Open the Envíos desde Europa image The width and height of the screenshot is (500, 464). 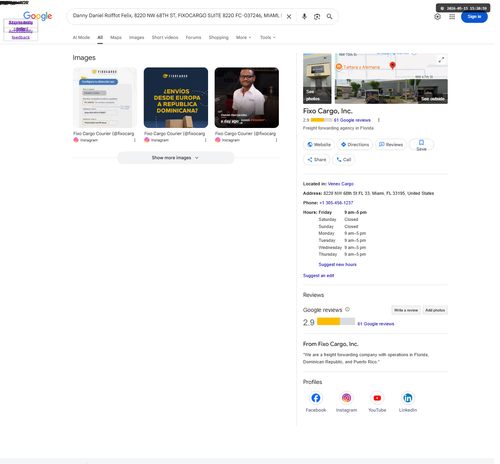click(x=176, y=97)
